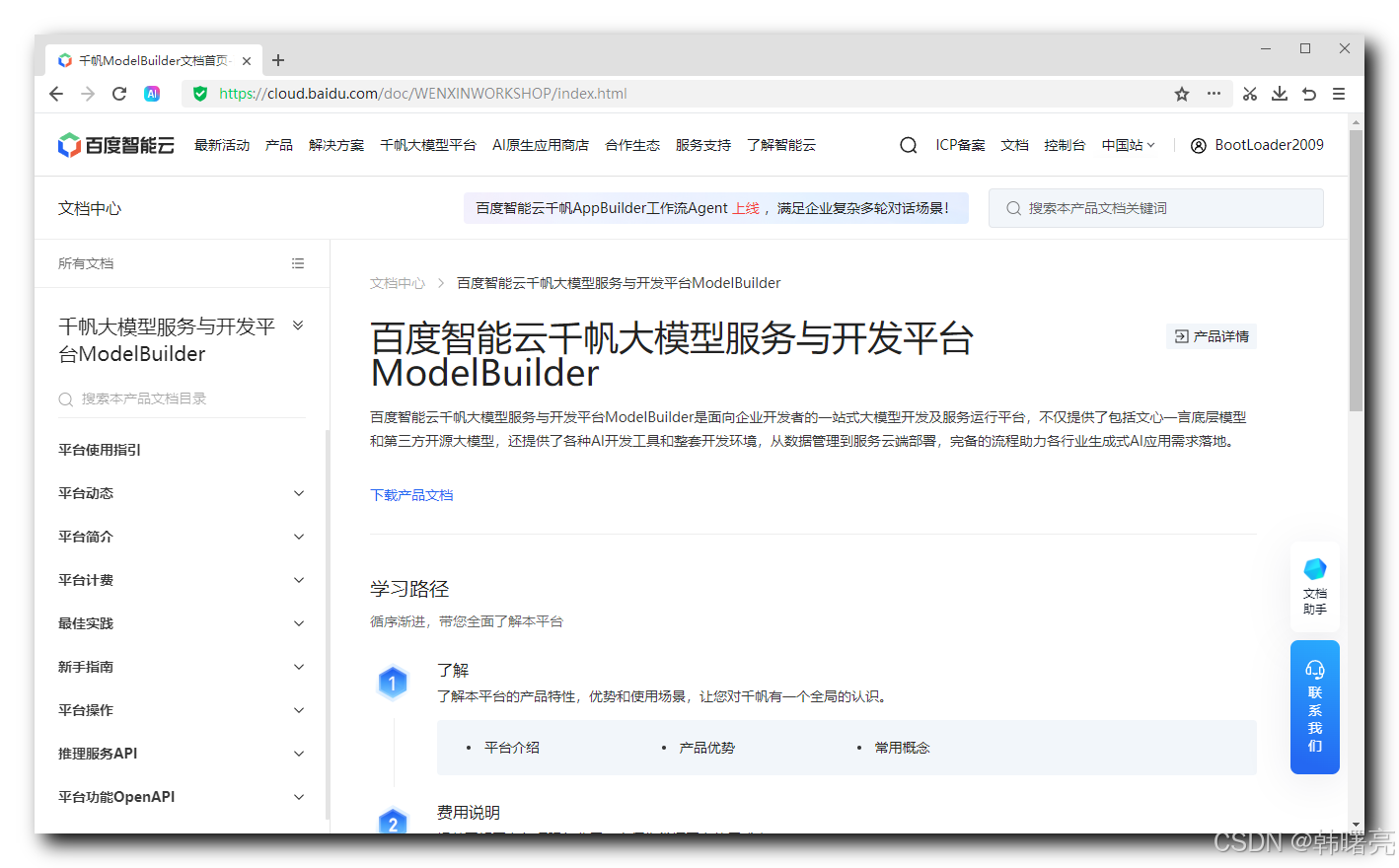Open the address bar three-dots menu
Viewport: 1399px width, 868px height.
click(x=1214, y=94)
